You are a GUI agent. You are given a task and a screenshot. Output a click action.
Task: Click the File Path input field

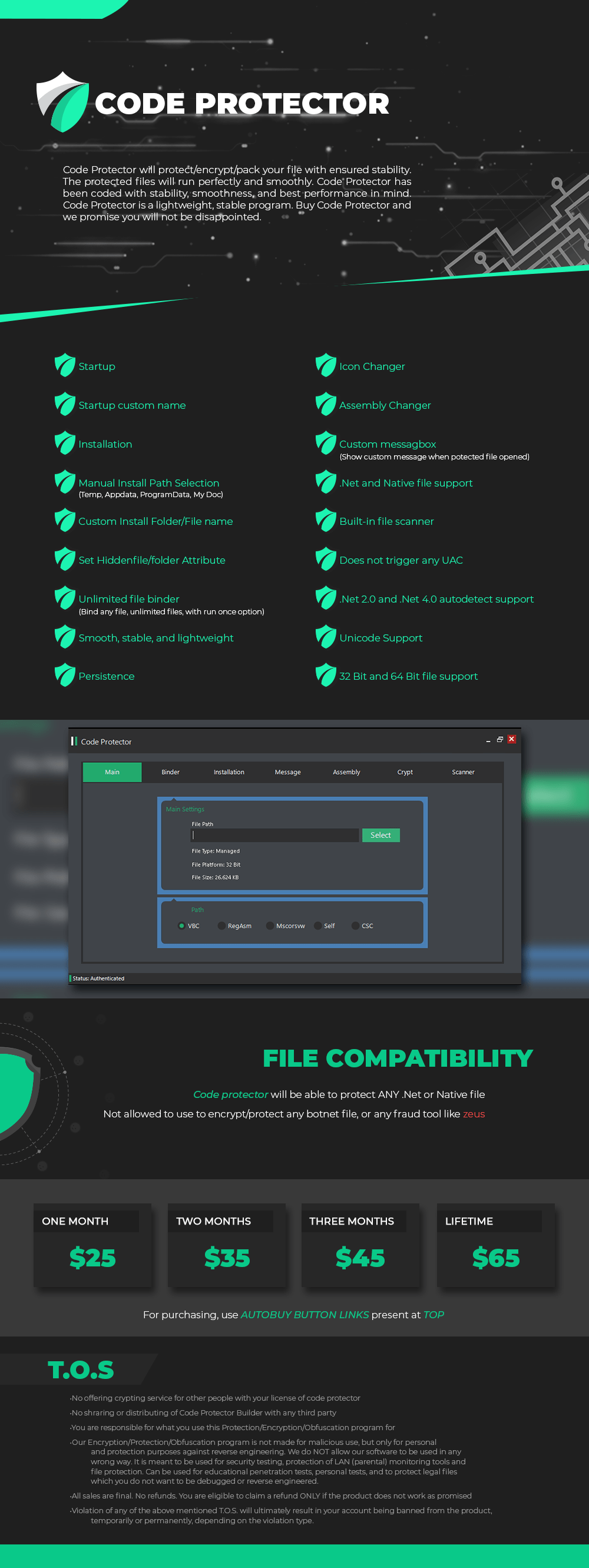coord(274,835)
